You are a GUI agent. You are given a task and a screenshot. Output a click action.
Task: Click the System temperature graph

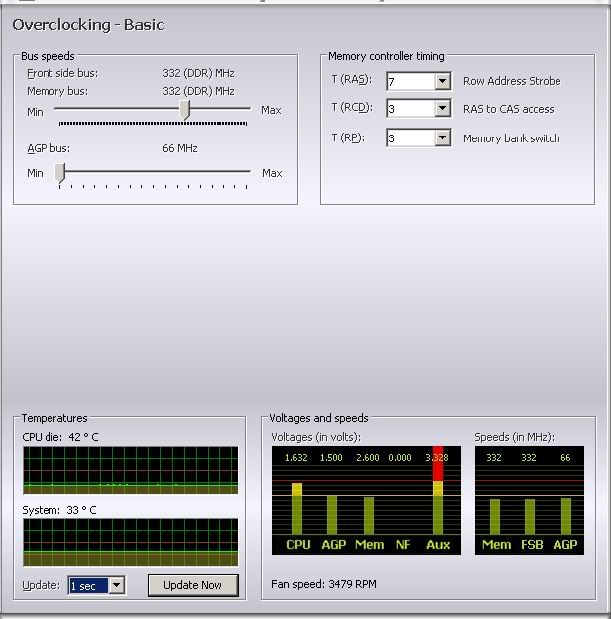tap(131, 542)
